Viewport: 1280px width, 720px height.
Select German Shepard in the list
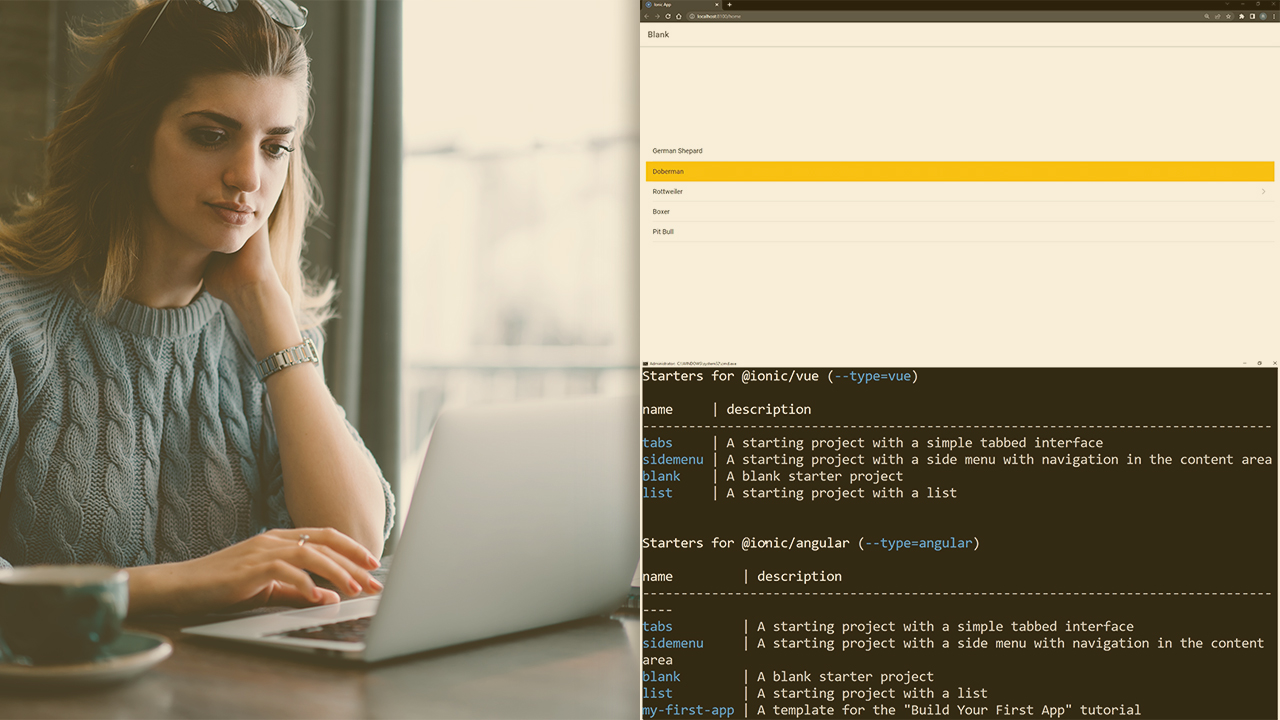[x=678, y=151]
